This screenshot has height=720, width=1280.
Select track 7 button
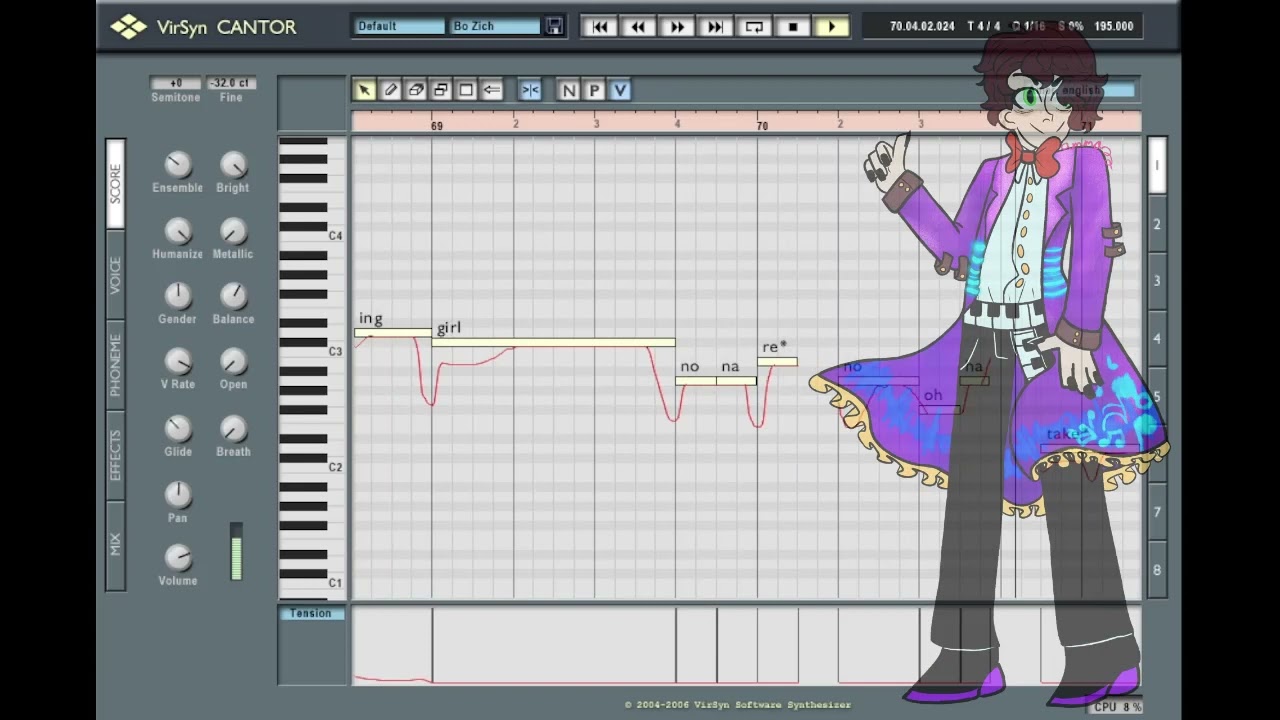point(1157,512)
